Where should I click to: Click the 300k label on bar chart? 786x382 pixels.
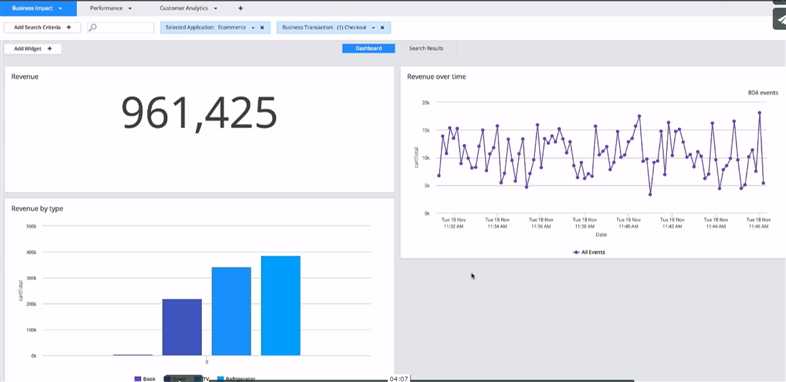click(x=31, y=278)
